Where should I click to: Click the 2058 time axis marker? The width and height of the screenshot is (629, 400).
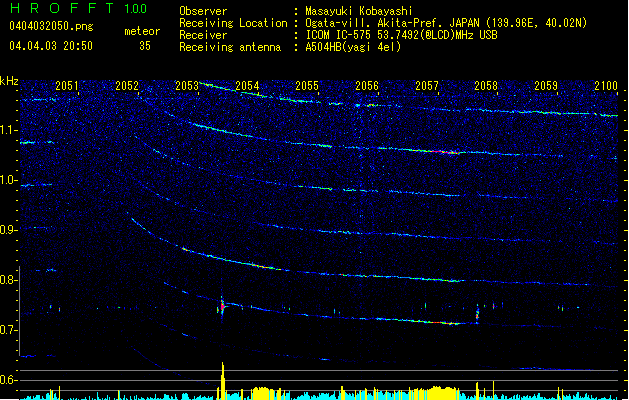486,86
